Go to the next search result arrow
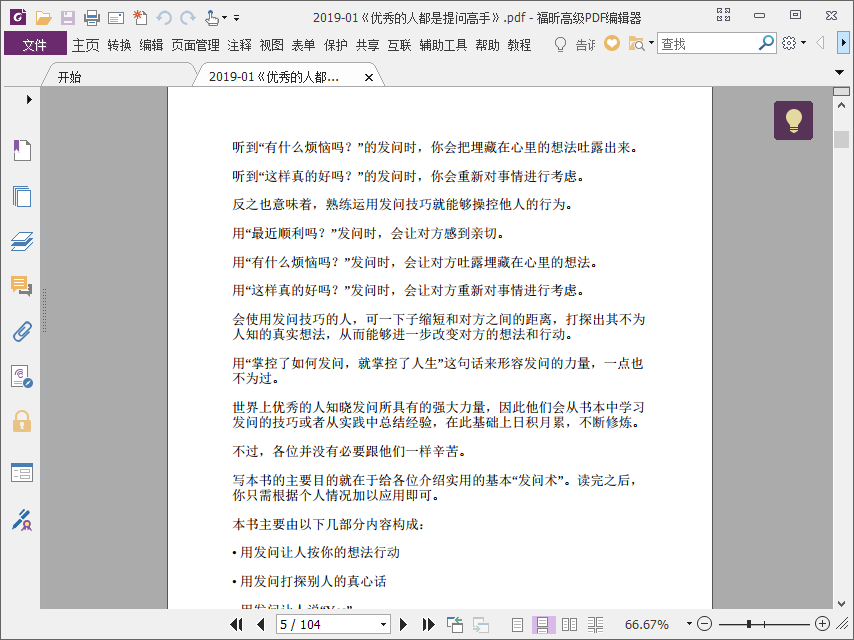This screenshot has height=640, width=854. click(x=843, y=42)
